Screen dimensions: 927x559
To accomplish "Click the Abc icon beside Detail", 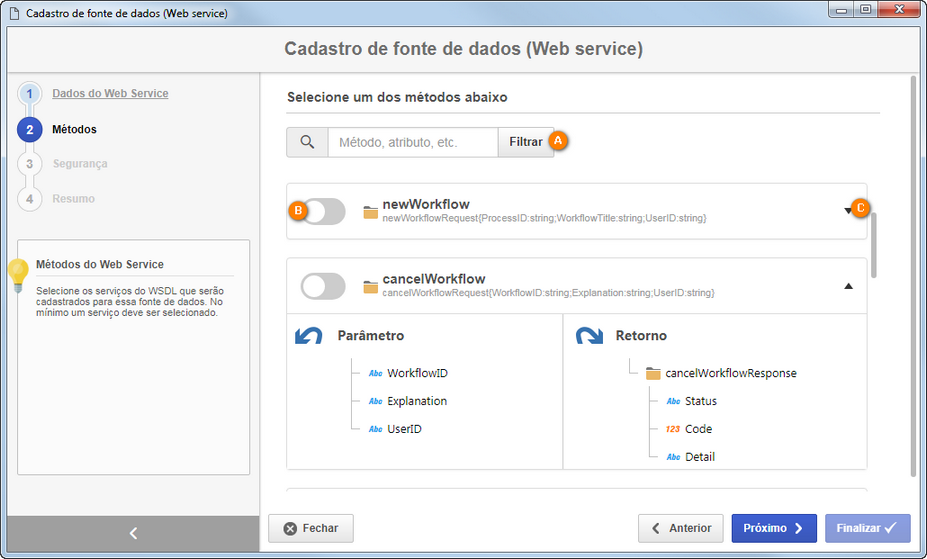I will (673, 457).
